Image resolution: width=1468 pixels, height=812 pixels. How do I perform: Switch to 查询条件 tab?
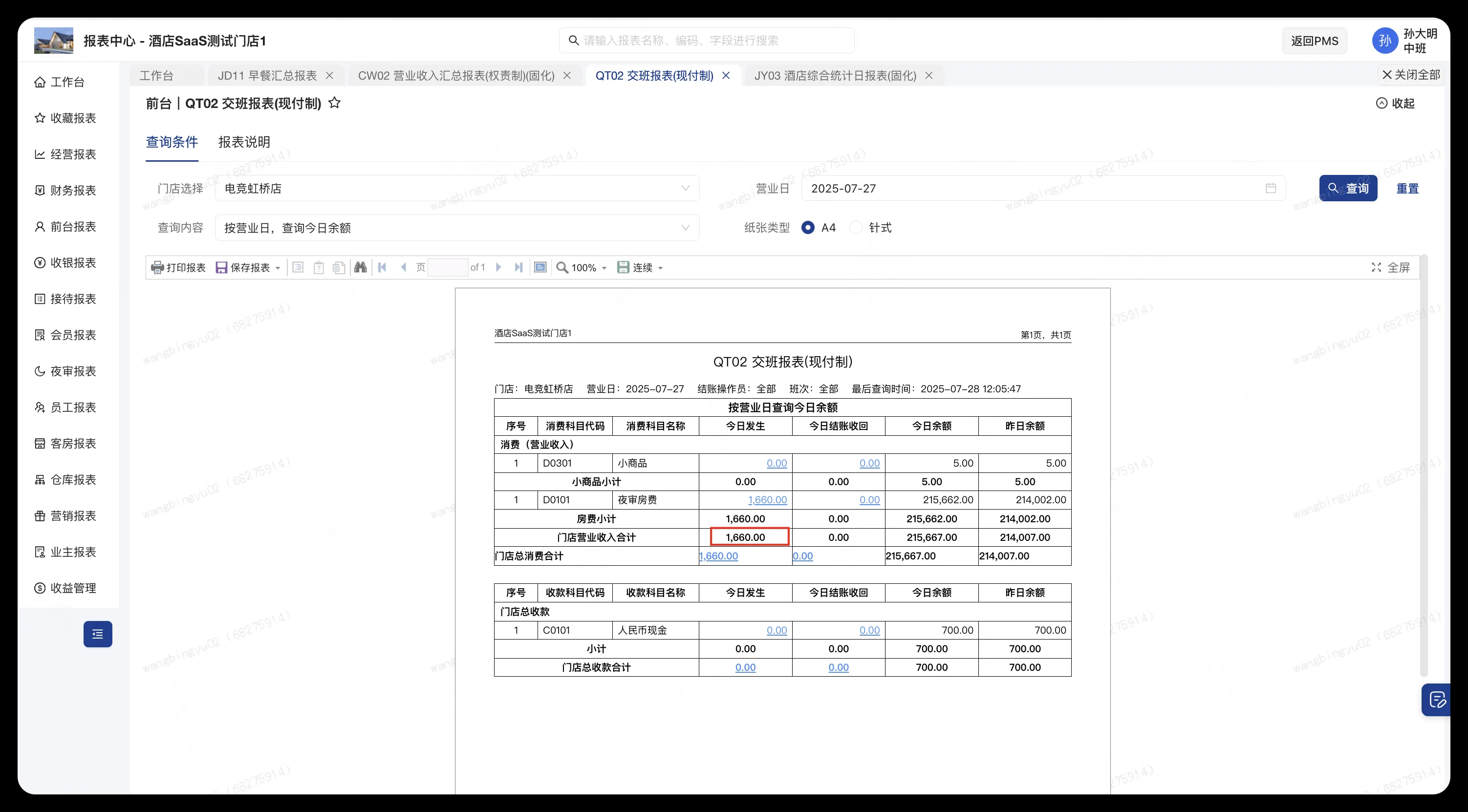172,142
